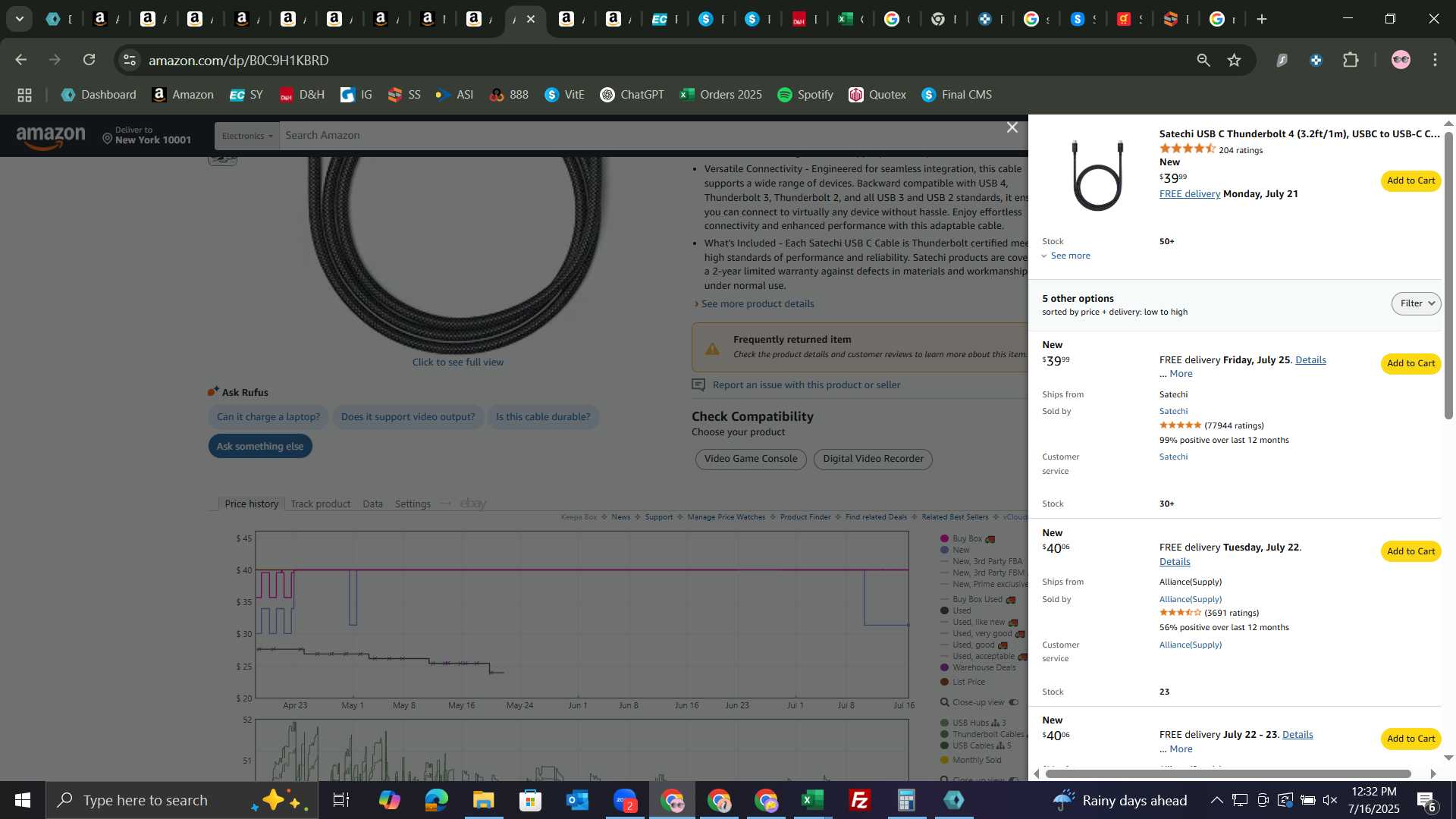Go back to the previous page
This screenshot has width=1456, height=819.
coord(21,60)
